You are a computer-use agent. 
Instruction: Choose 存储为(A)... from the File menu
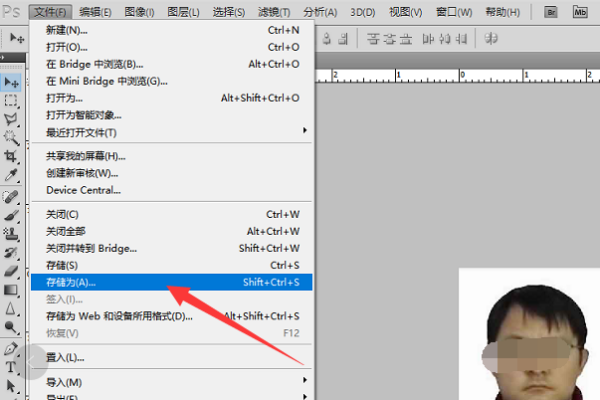coord(71,282)
